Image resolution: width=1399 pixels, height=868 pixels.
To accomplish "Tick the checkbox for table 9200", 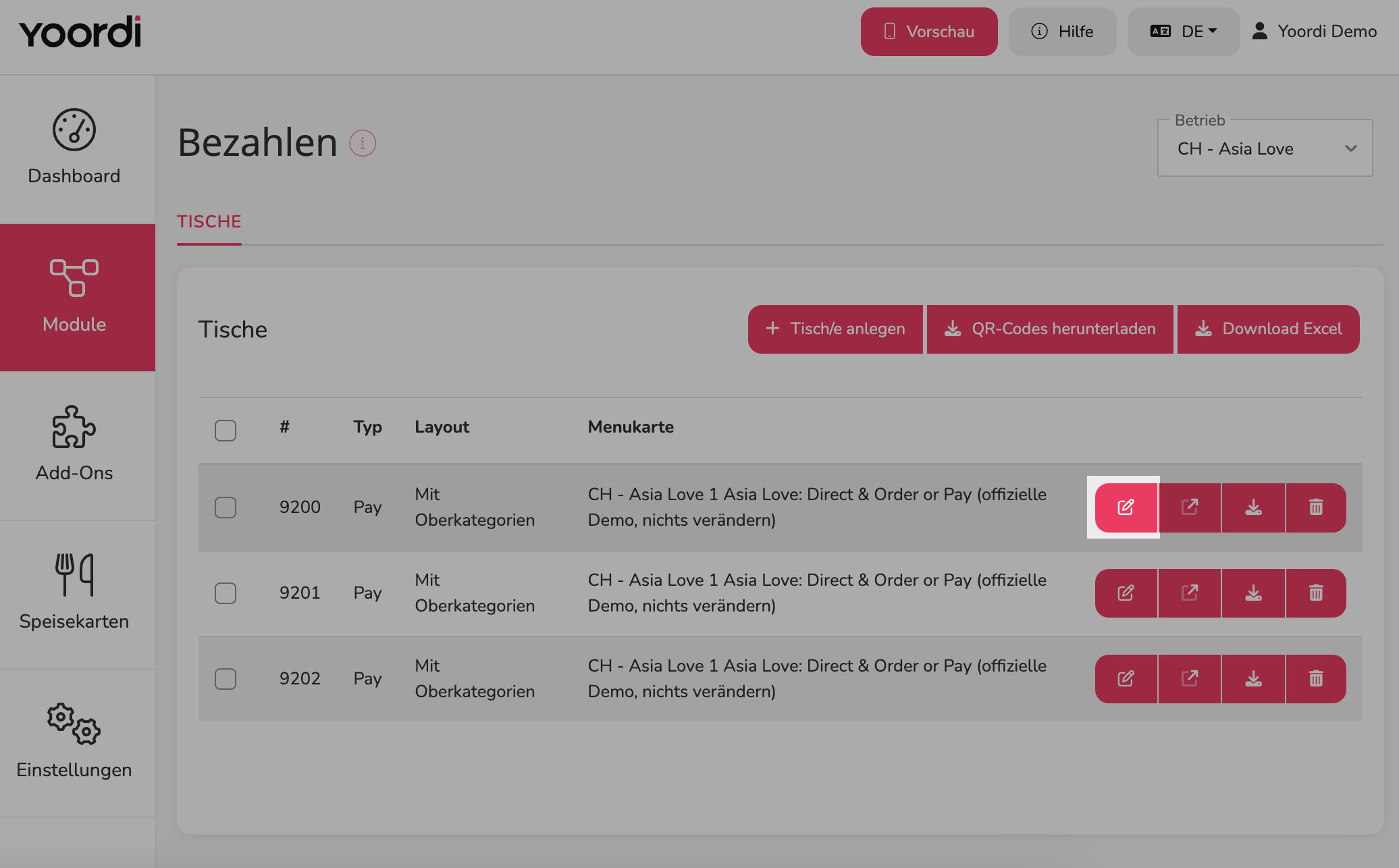I will pos(226,508).
